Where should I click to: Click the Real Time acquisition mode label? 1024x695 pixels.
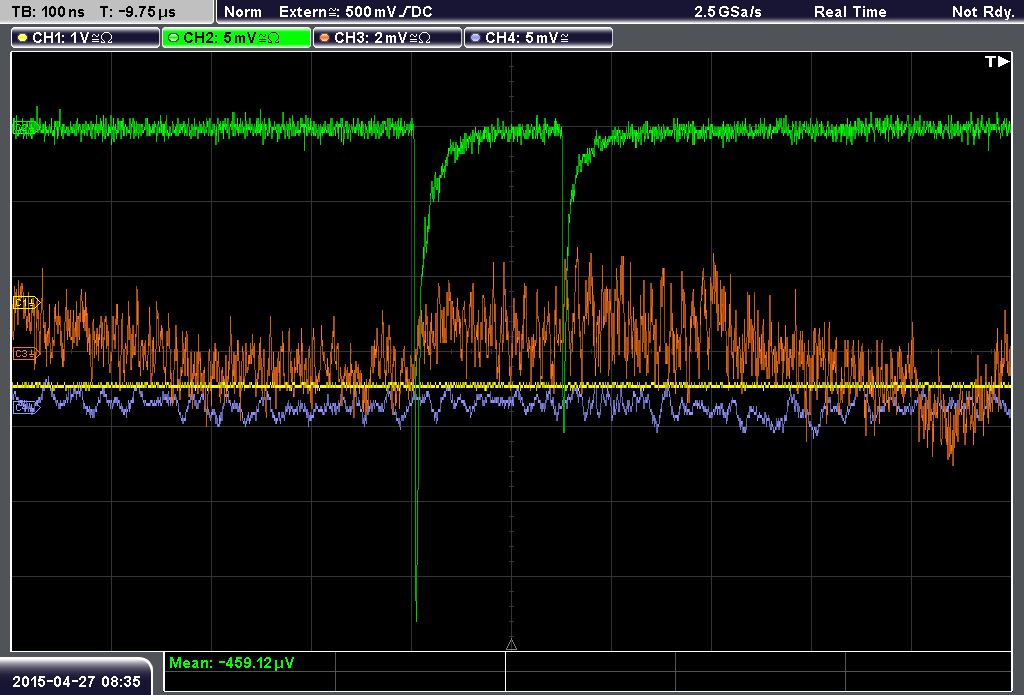point(850,12)
